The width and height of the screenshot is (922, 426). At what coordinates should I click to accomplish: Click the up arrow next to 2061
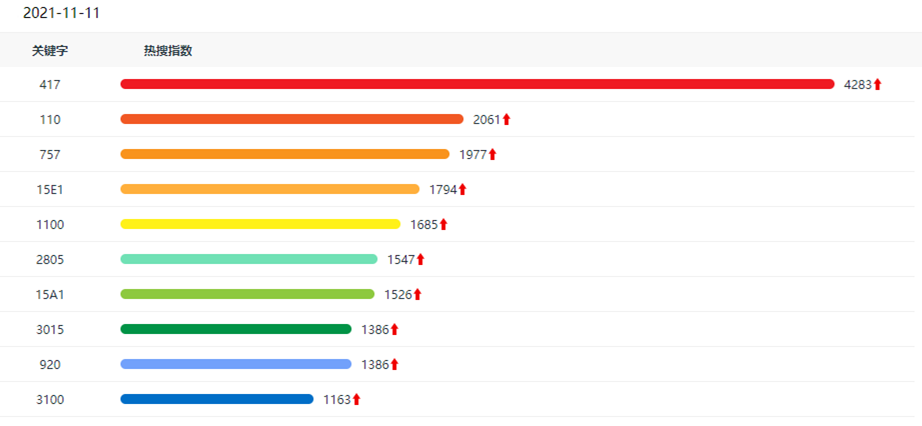[x=506, y=119]
